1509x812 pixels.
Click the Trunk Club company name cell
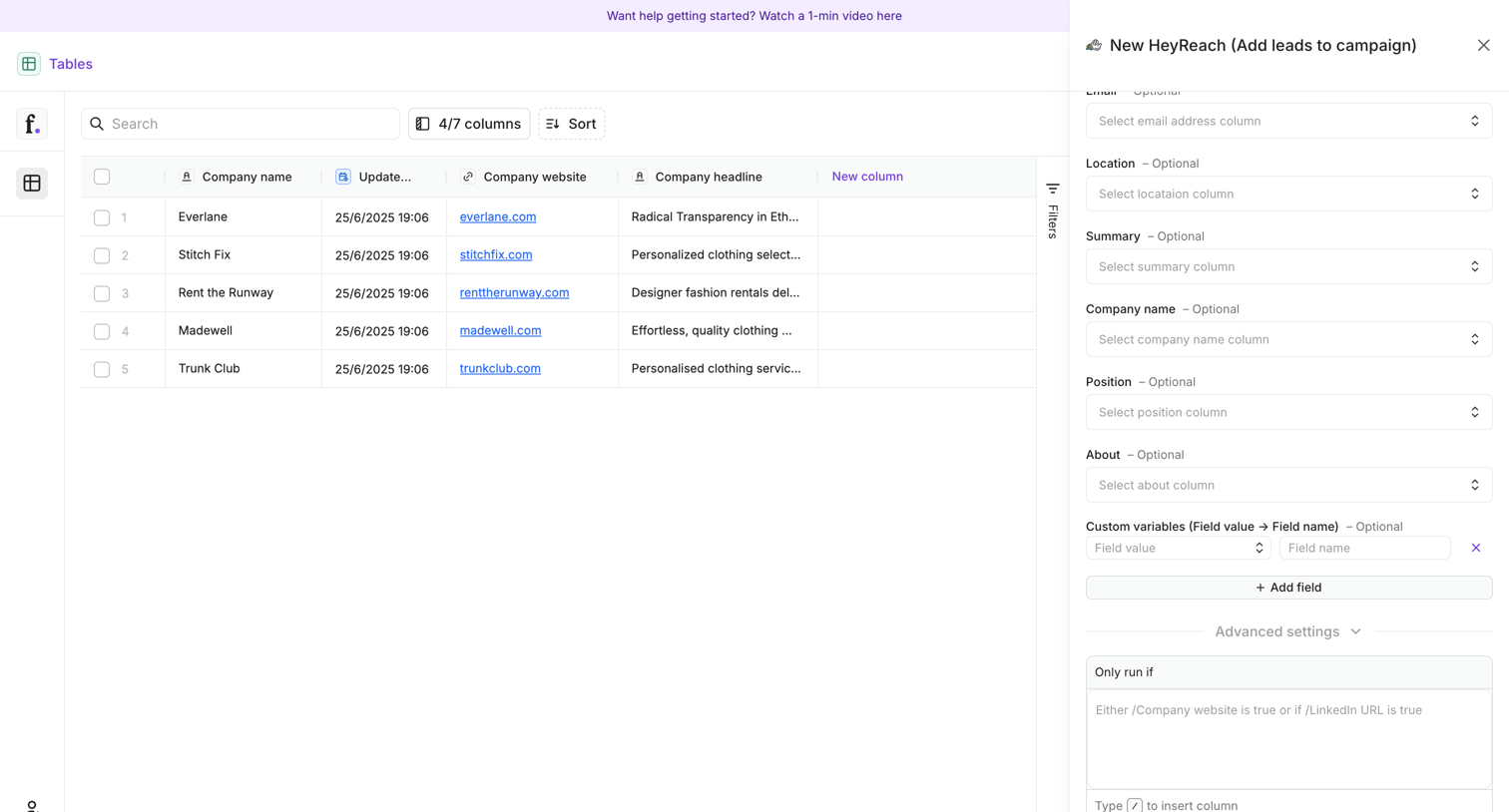[244, 368]
